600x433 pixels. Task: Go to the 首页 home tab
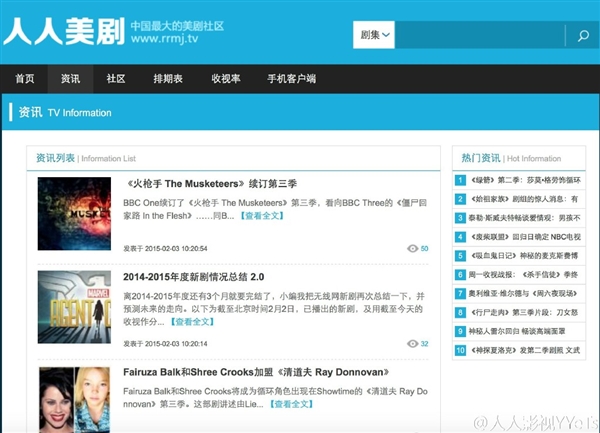click(25, 79)
